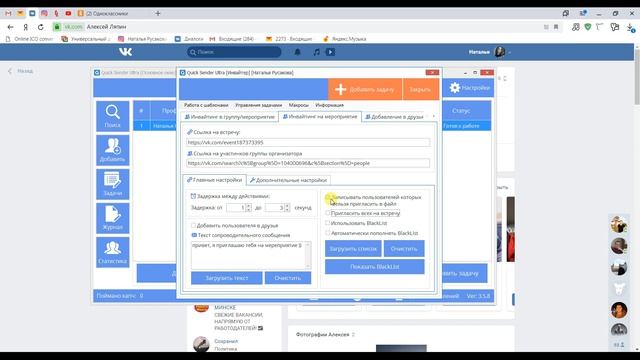Increase the Задержка от value with up arrow
This screenshot has height=360, width=640.
pyautogui.click(x=249, y=206)
